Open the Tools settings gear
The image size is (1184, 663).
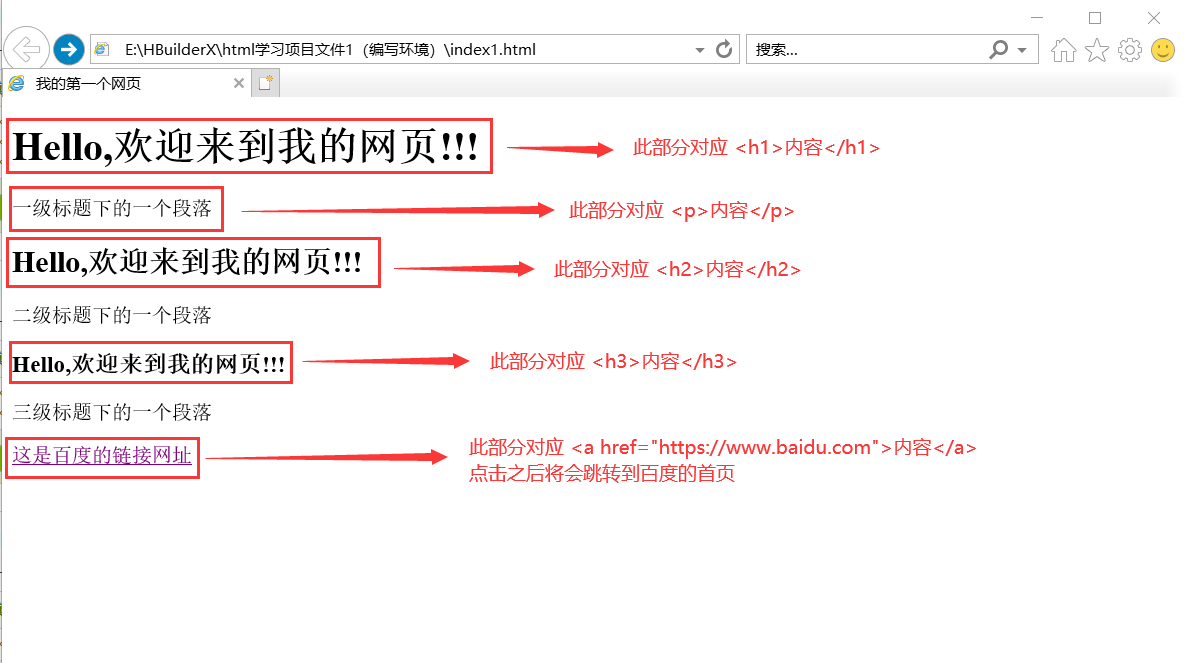[x=1129, y=48]
